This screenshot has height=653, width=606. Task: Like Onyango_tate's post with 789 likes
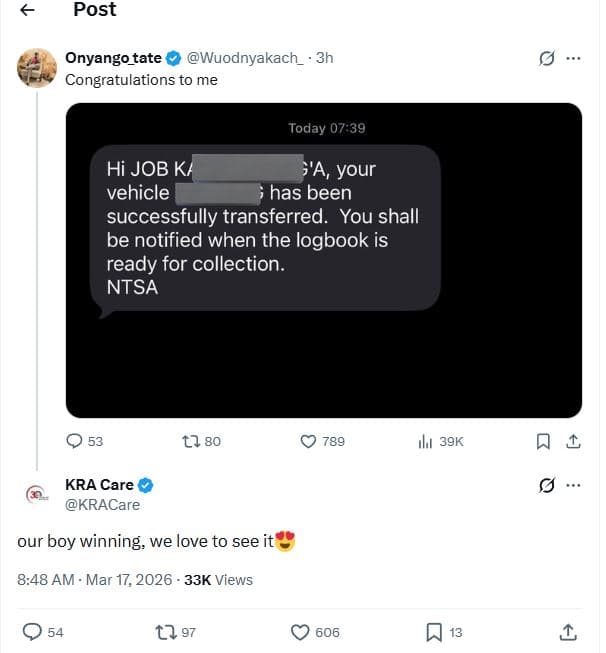coord(309,441)
